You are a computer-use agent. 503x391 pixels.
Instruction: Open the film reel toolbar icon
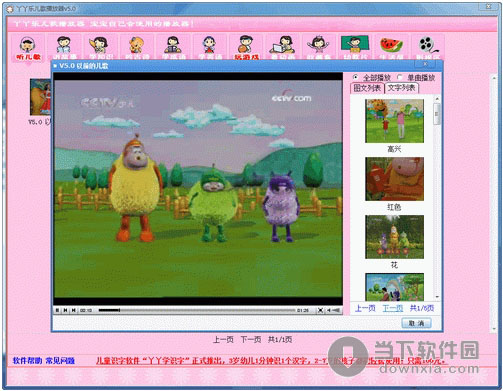tap(428, 48)
